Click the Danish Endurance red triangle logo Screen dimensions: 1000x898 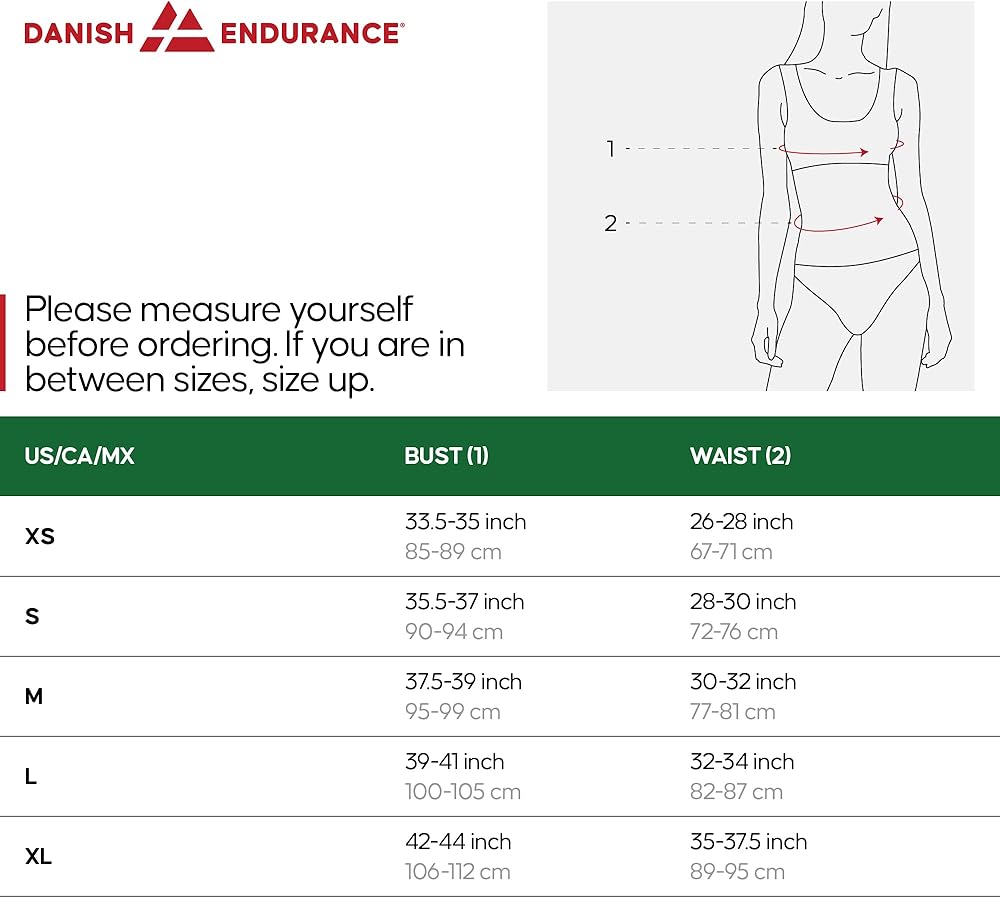pos(177,28)
